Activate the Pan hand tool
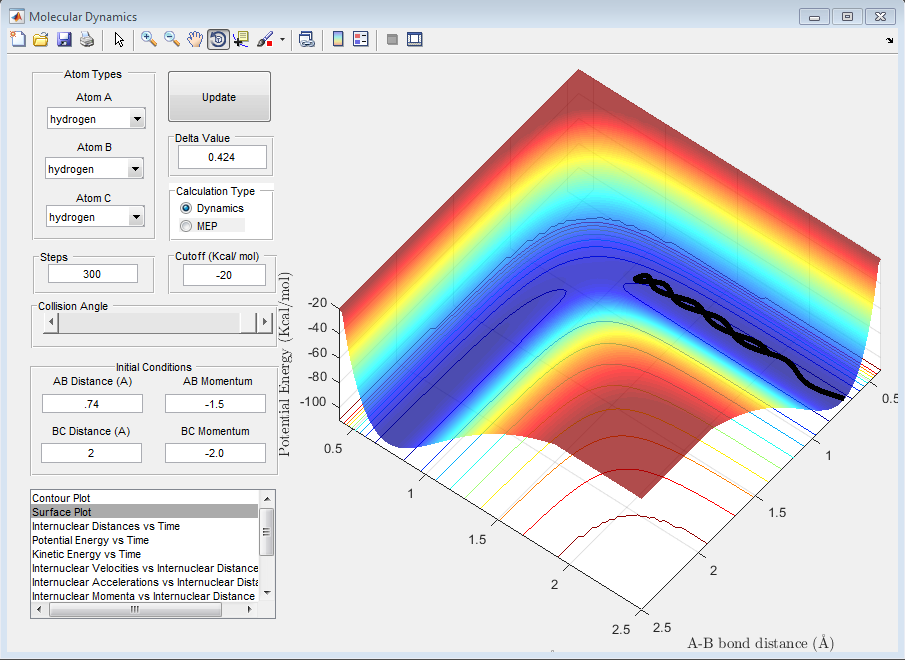Image resolution: width=905 pixels, height=660 pixels. tap(195, 39)
